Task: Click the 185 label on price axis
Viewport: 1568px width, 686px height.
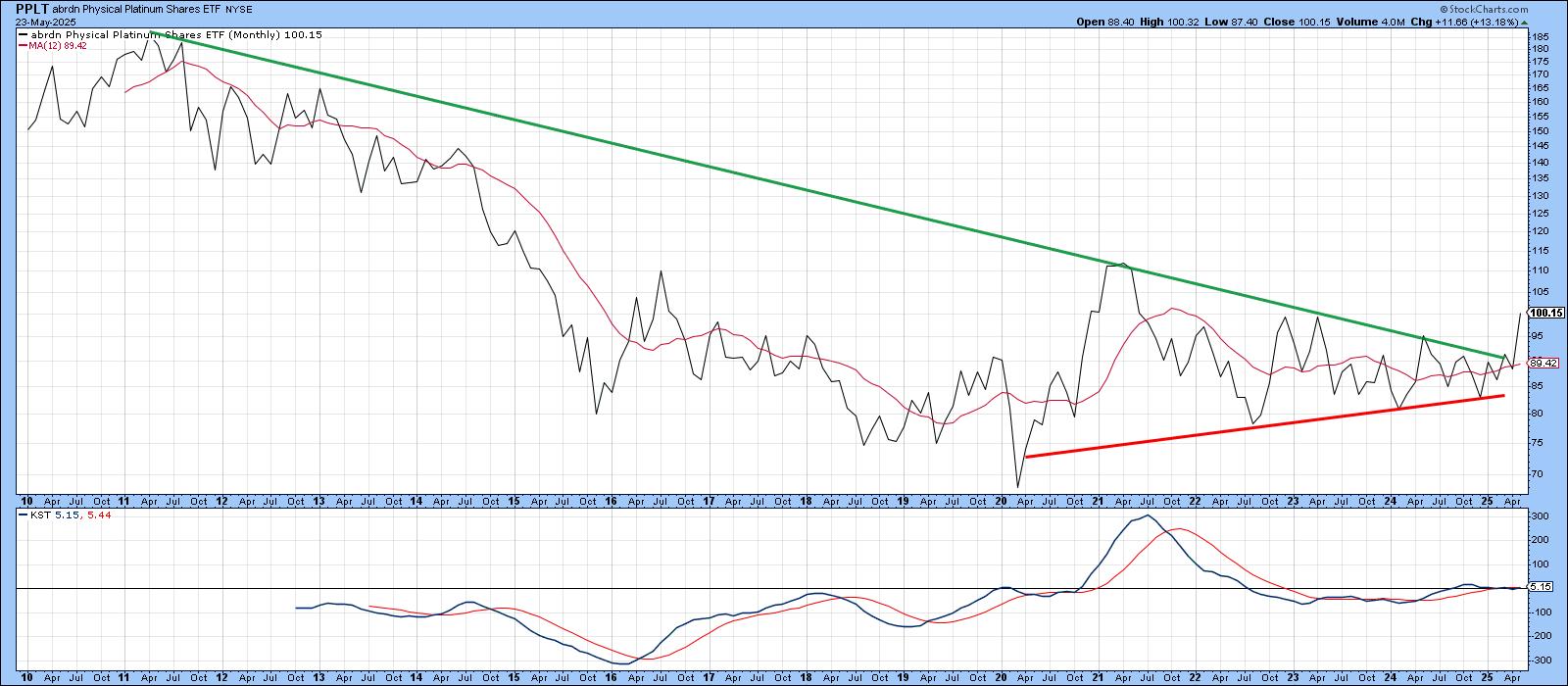Action: (1539, 36)
